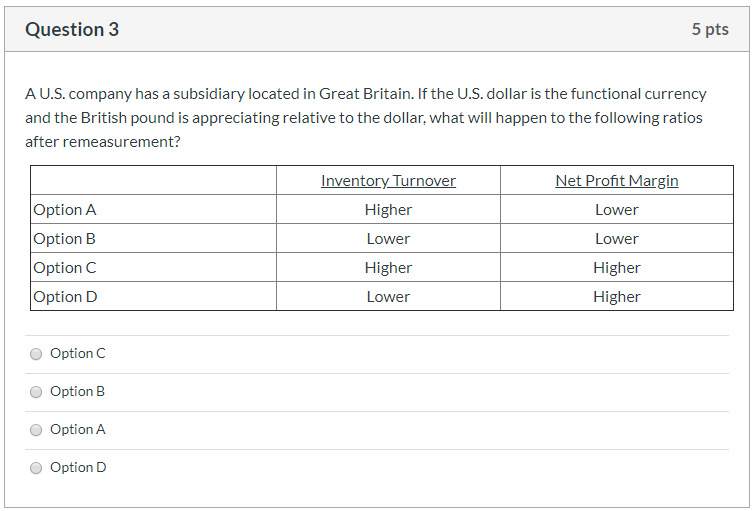Click the Option A answer label
Screen dimensions: 755x511
pyautogui.click(x=78, y=430)
